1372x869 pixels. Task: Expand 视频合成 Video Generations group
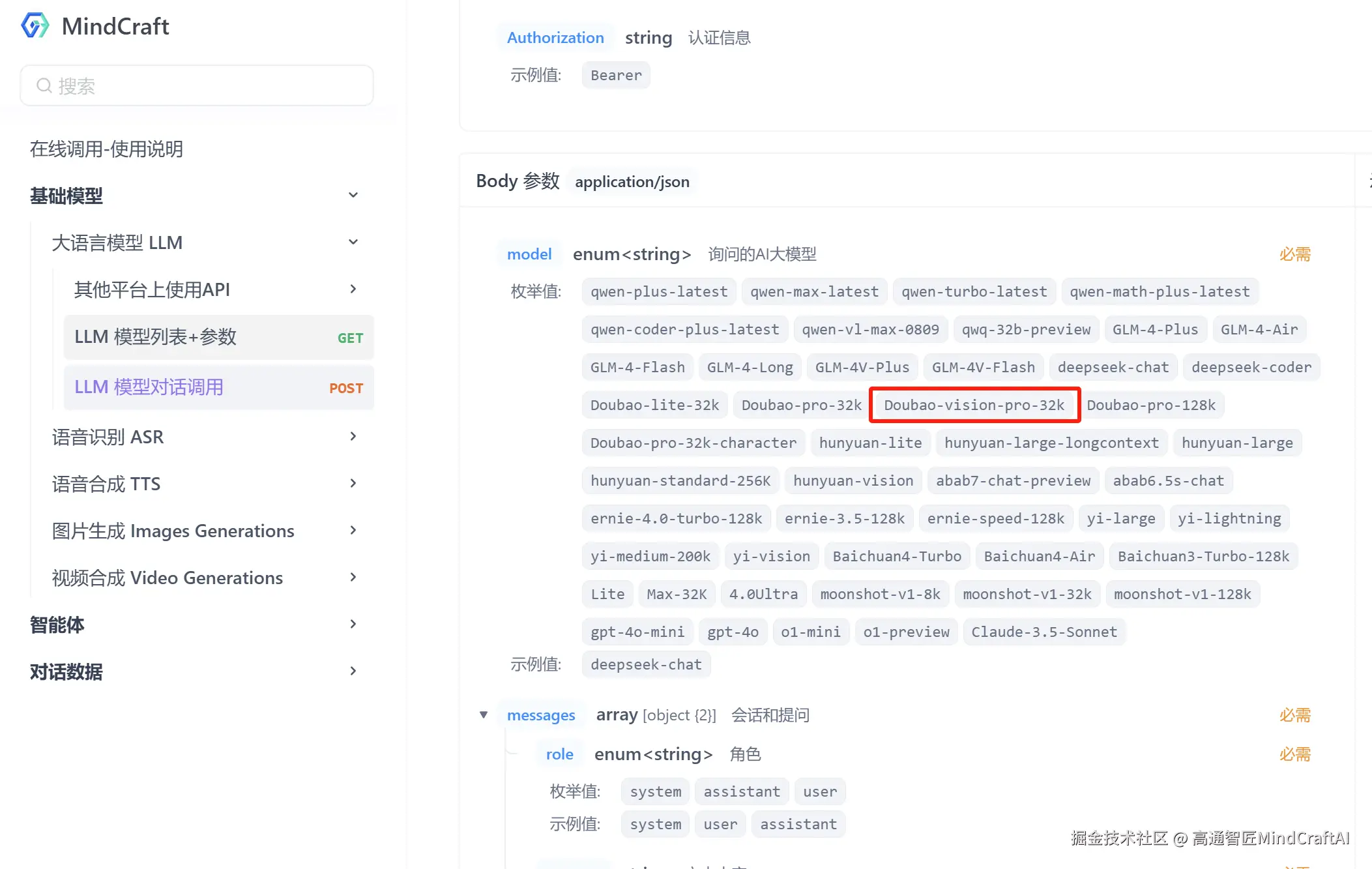(353, 578)
